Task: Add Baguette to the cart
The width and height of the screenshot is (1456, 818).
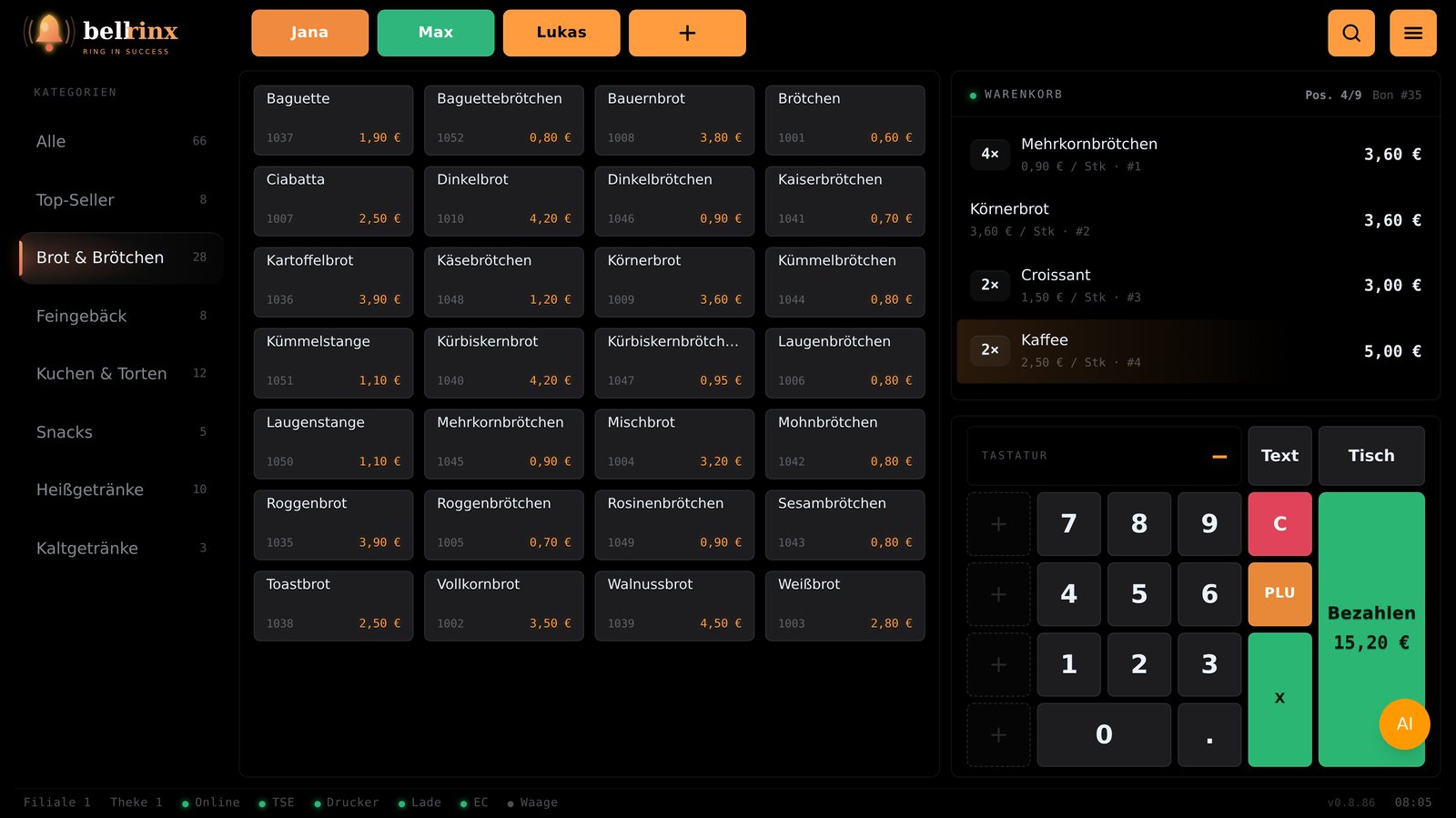Action: (333, 120)
